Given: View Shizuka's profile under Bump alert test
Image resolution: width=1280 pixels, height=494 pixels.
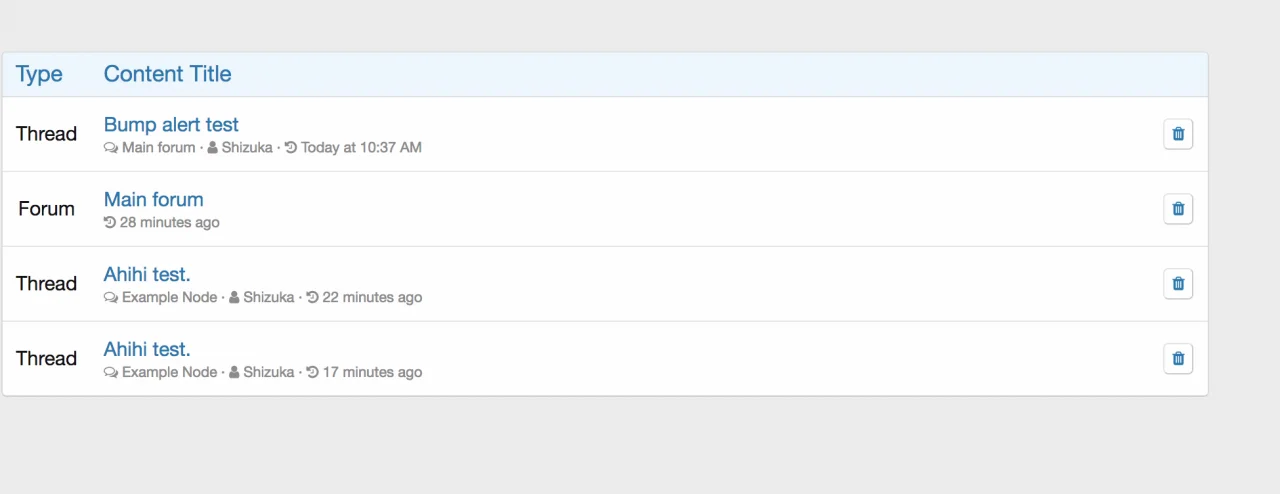Looking at the screenshot, I should click(247, 148).
